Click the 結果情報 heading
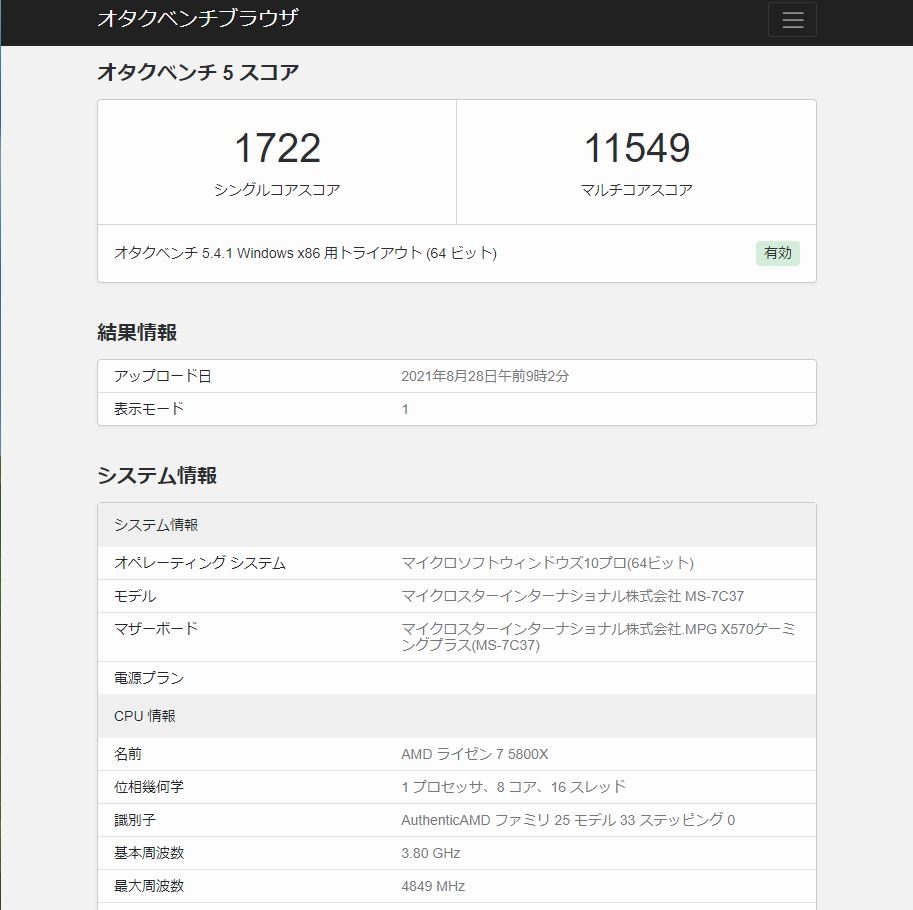 pyautogui.click(x=137, y=332)
